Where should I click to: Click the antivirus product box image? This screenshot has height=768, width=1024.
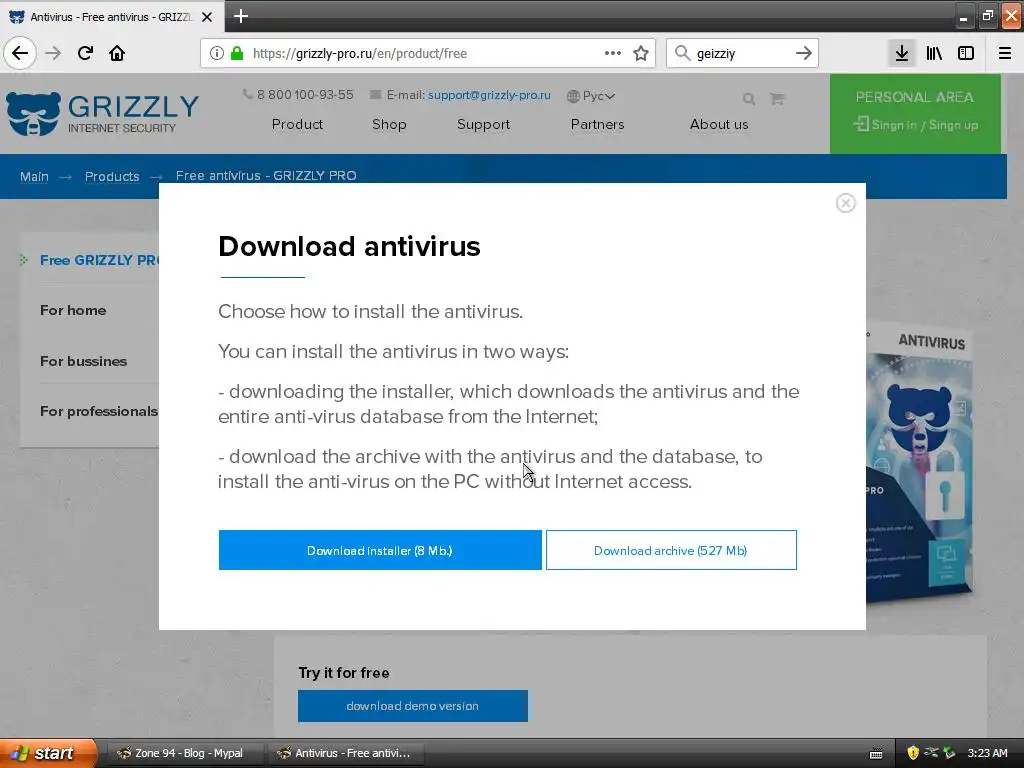point(920,460)
